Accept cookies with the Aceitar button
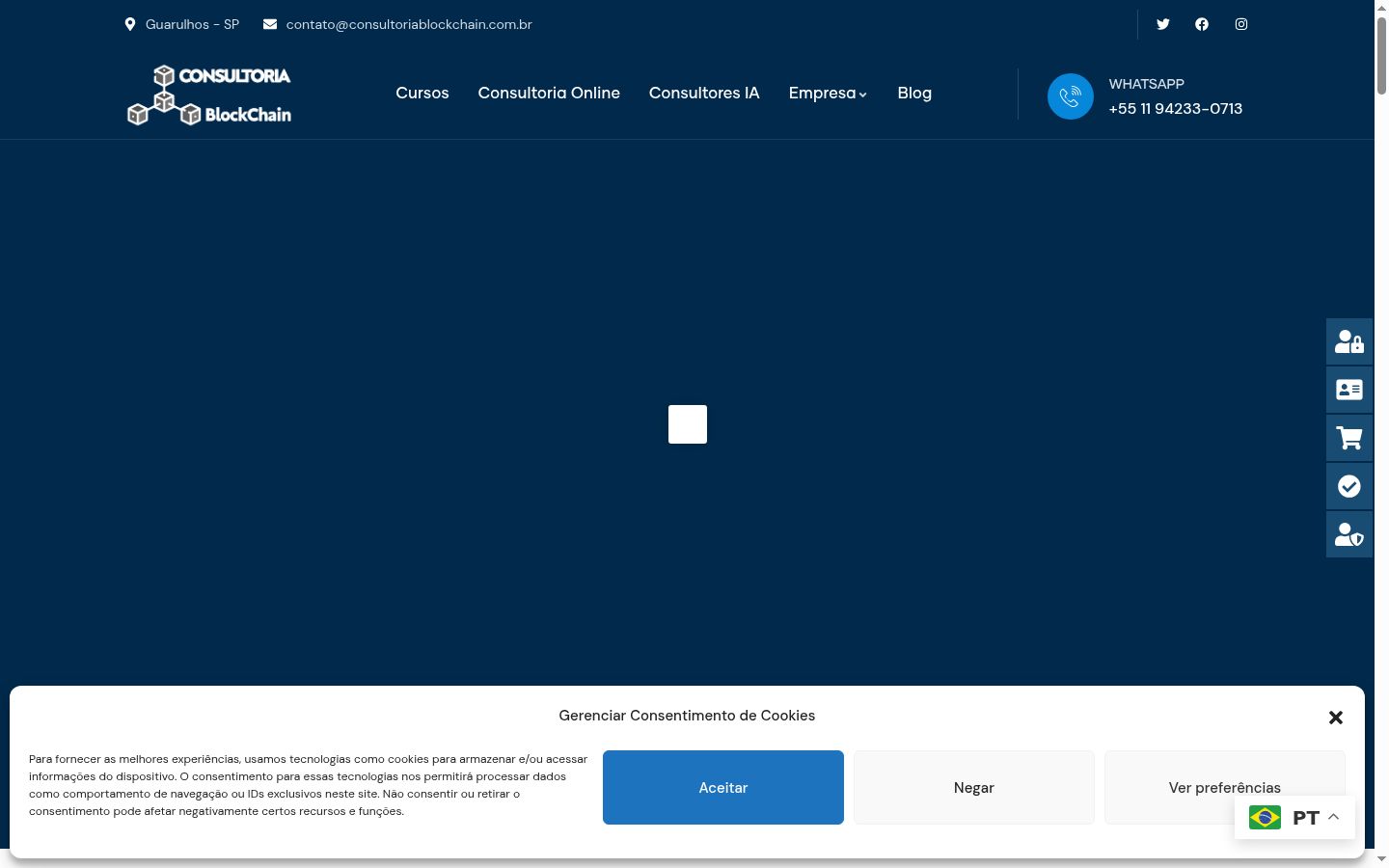 tap(723, 788)
